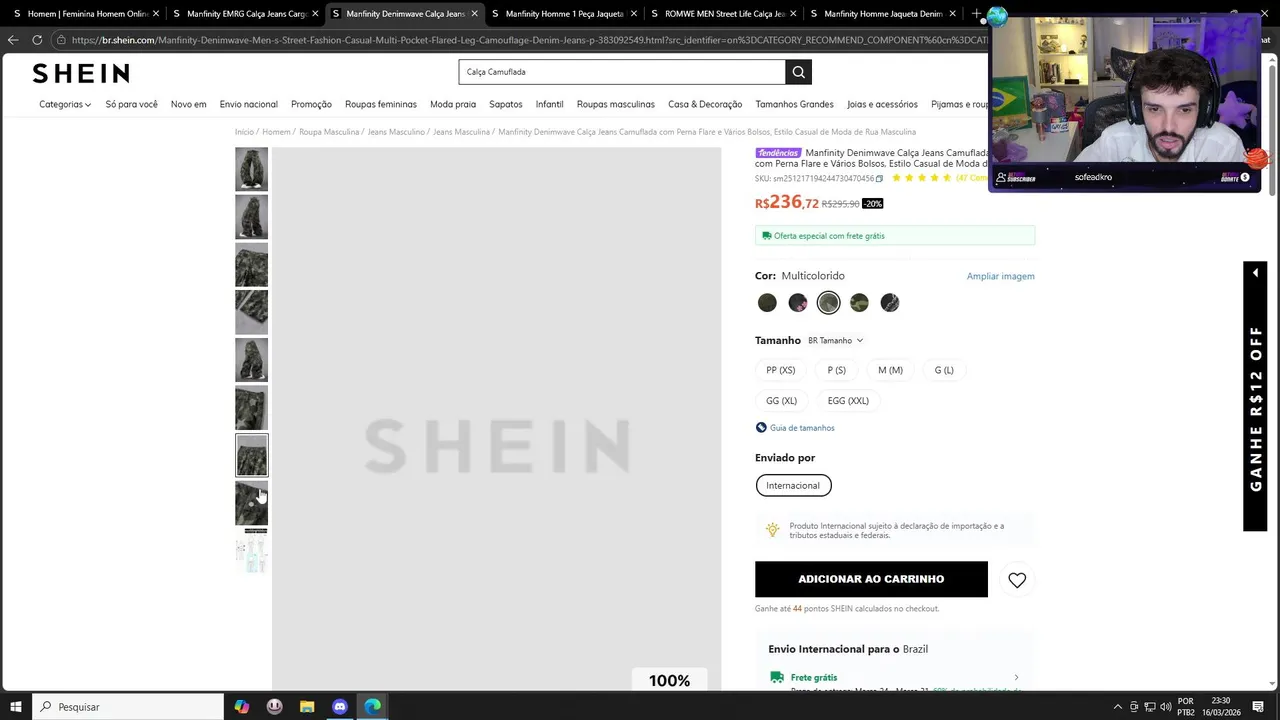The height and width of the screenshot is (720, 1280).
Task: Expand the Categorias menu
Action: pos(65,104)
